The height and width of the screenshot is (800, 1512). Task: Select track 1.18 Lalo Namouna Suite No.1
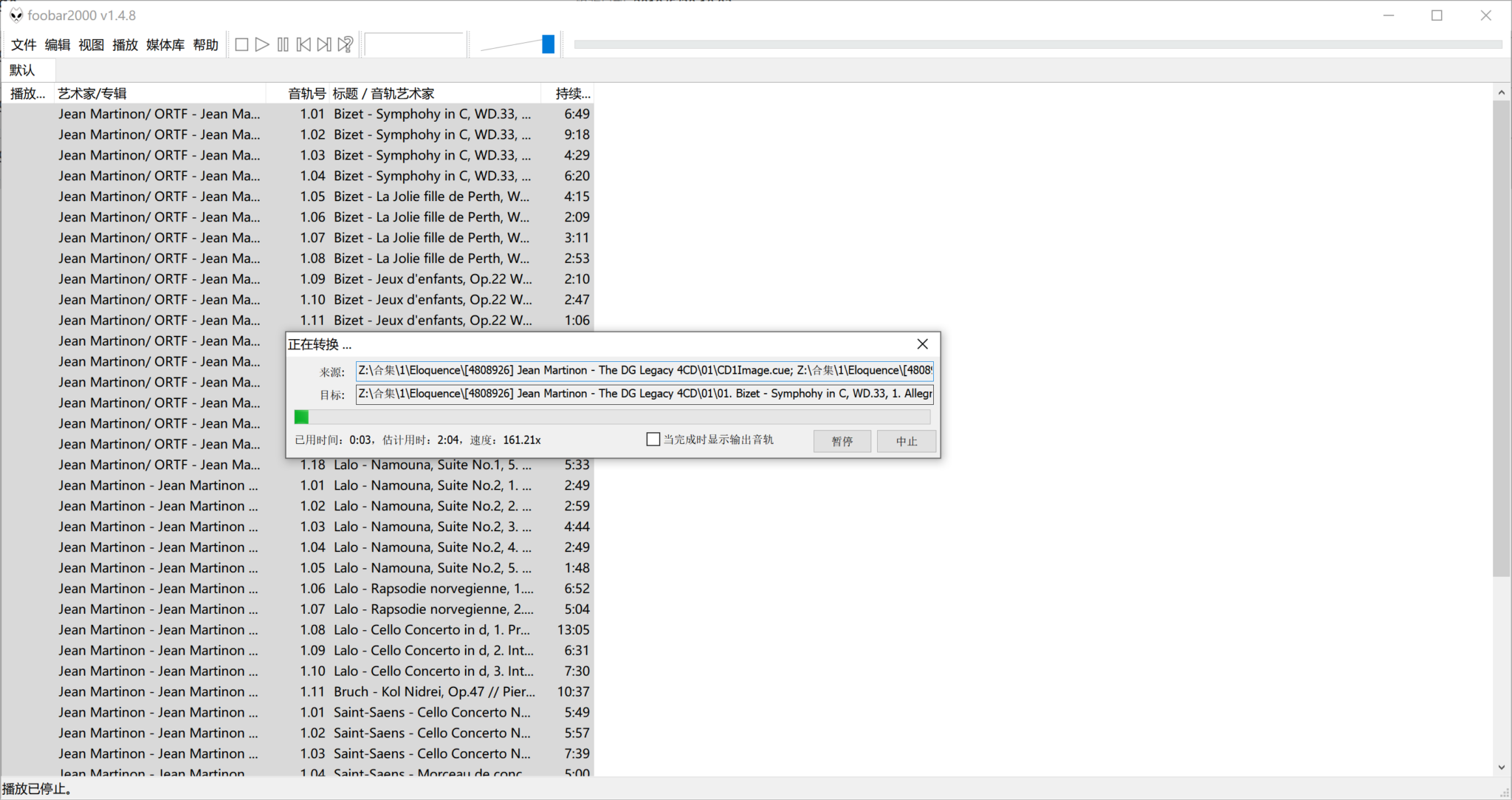tap(298, 465)
